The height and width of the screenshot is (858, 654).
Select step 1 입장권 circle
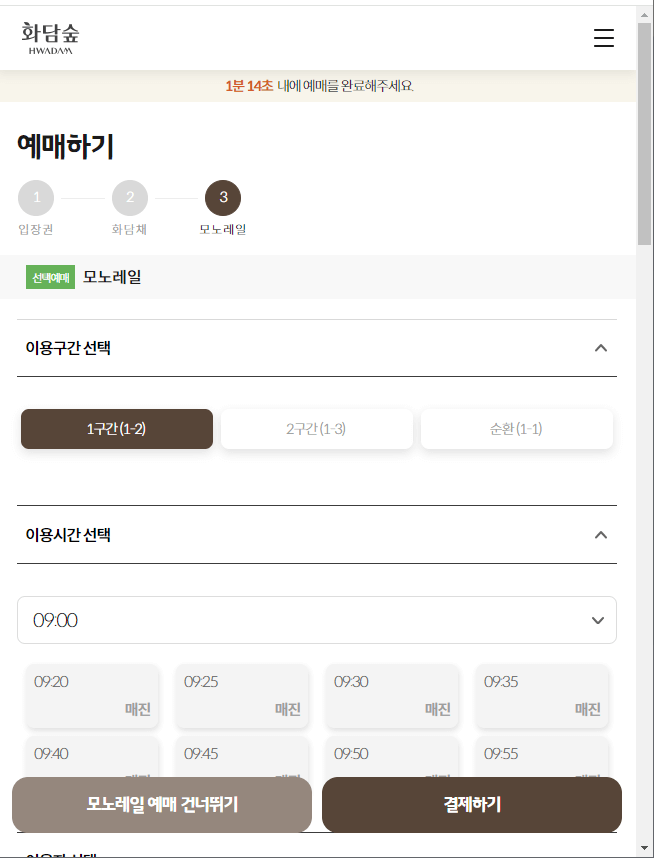[x=36, y=197]
